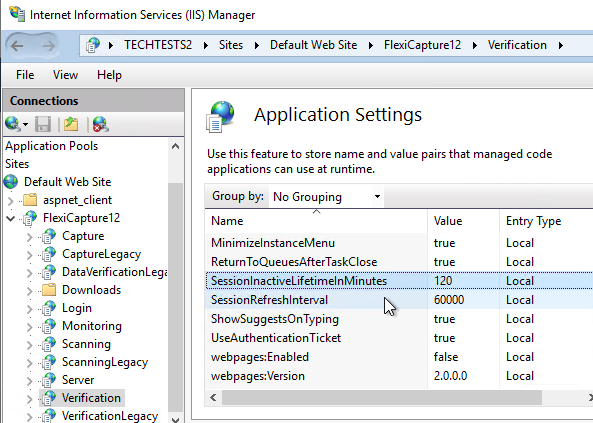This screenshot has height=423, width=593.
Task: Click the 2.0.0.0 value cell
Action: 450,376
